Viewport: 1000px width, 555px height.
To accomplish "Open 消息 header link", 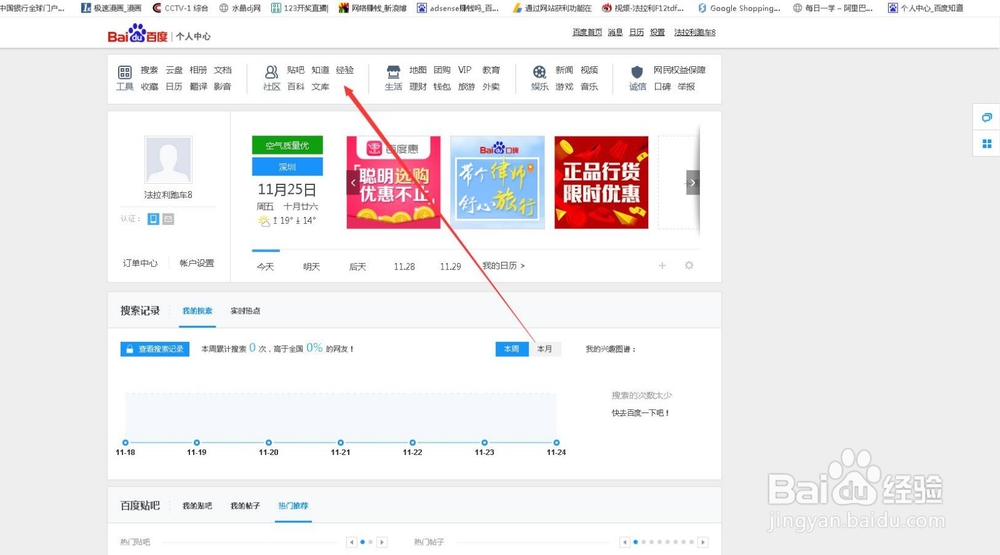I will pos(615,32).
